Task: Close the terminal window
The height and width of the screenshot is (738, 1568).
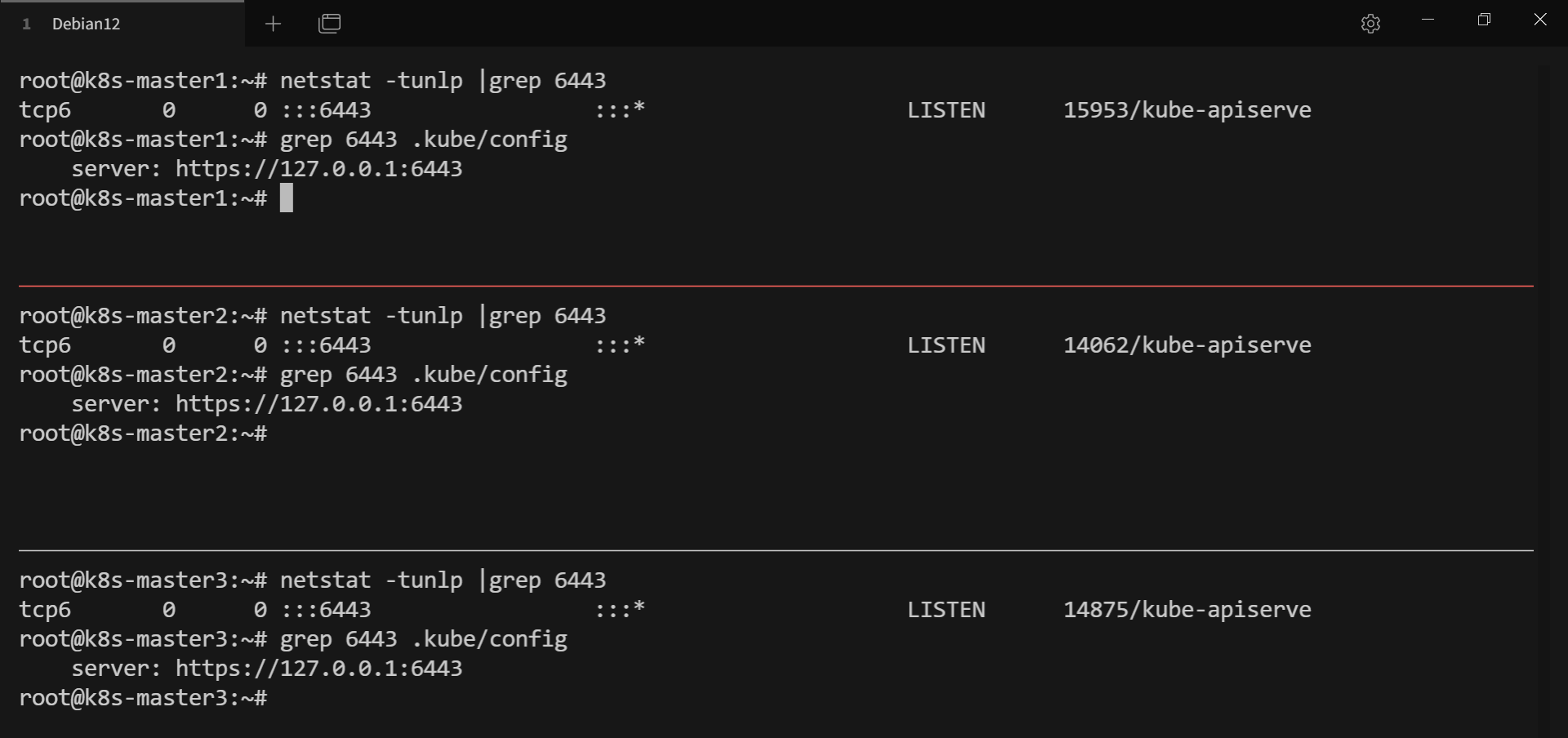Action: click(1540, 20)
